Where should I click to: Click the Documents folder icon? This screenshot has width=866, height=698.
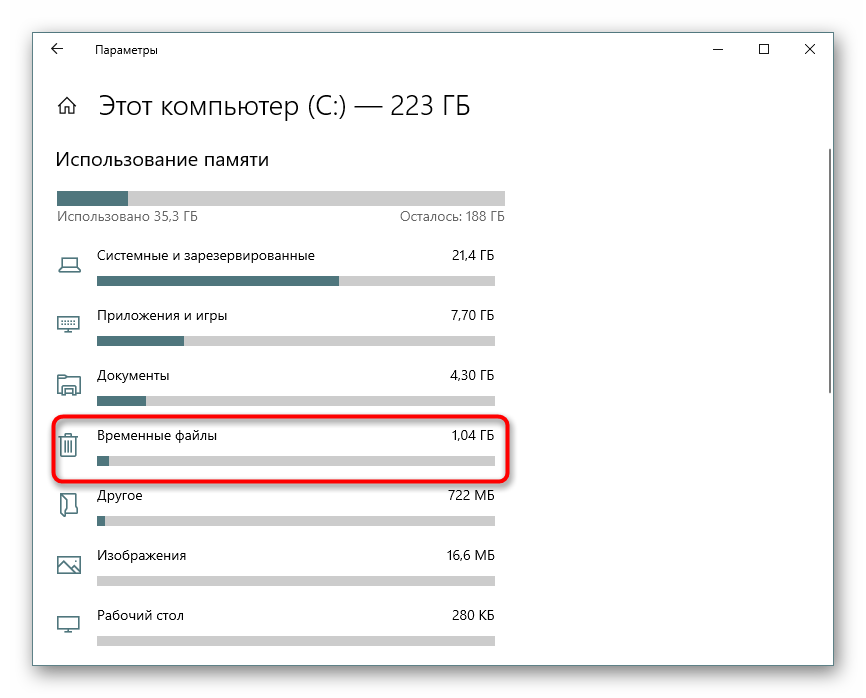(69, 384)
